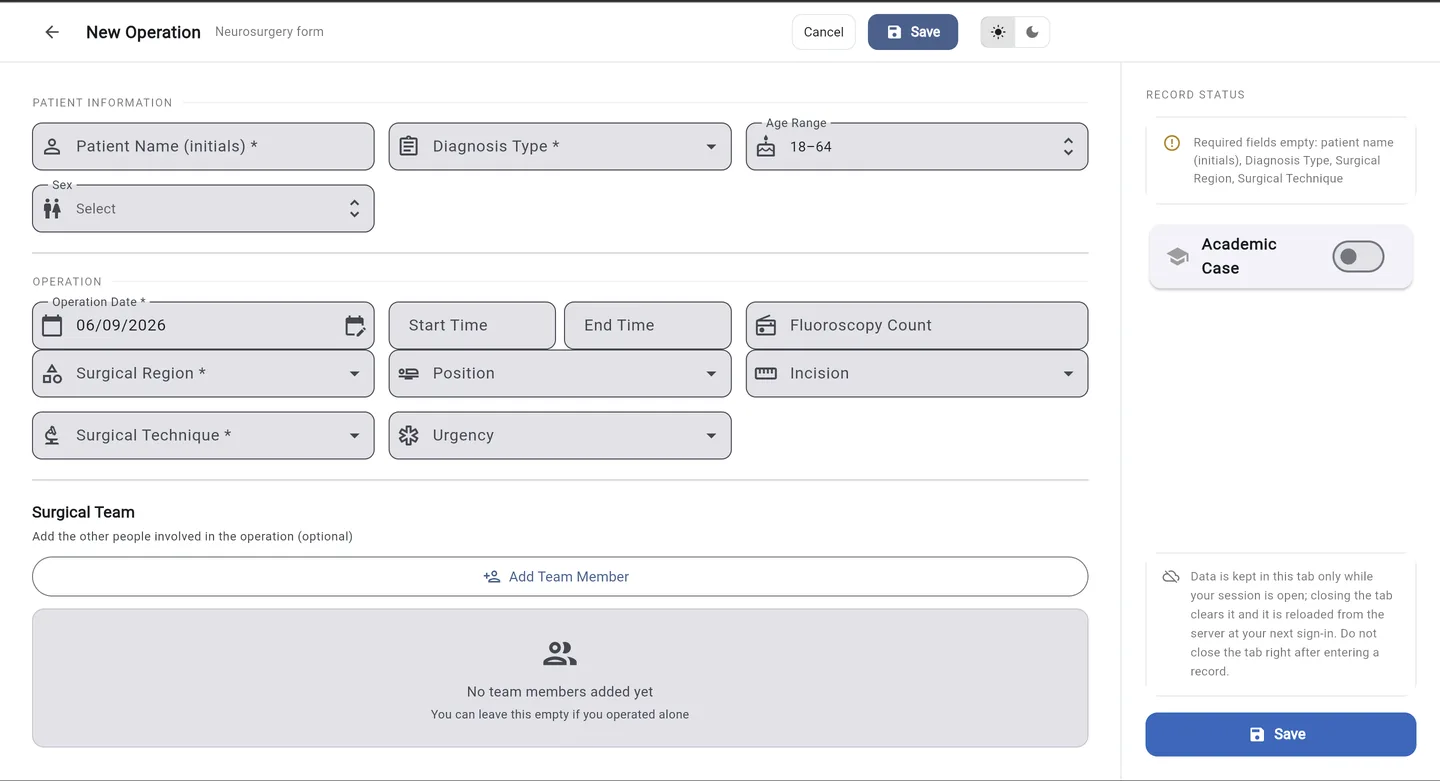Expand the Surgical Technique dropdown arrow
Screen dimensions: 1440x781
[354, 436]
